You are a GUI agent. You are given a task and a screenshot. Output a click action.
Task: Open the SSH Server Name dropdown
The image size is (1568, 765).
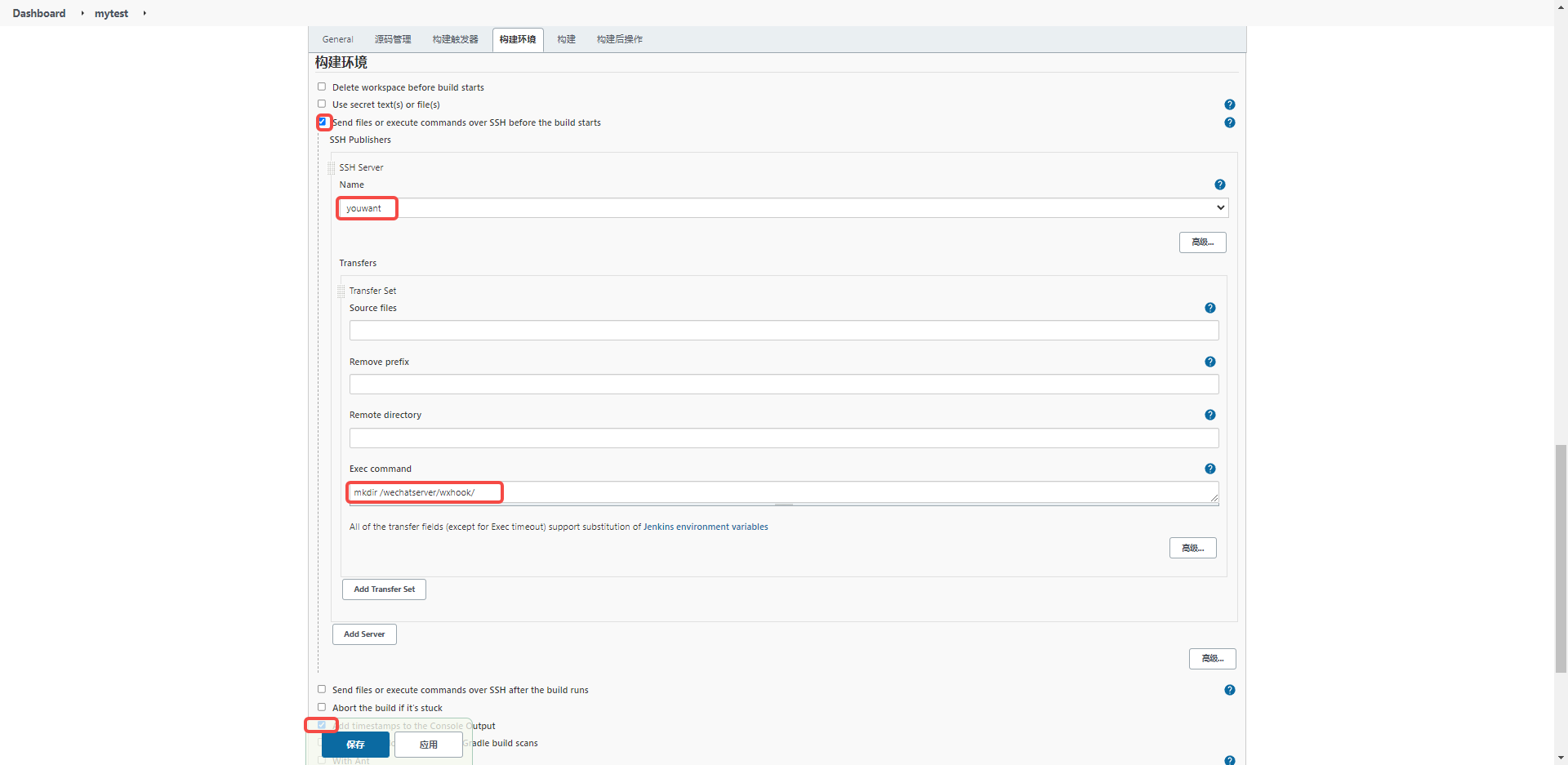click(1219, 207)
